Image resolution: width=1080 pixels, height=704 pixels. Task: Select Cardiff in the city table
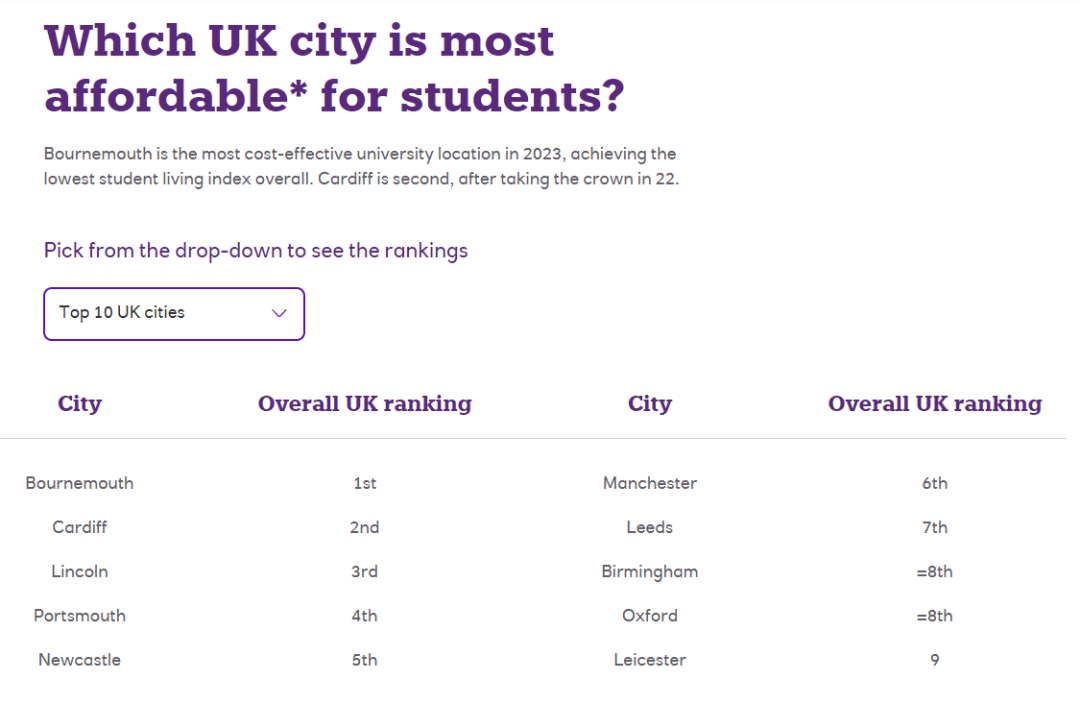[x=80, y=527]
